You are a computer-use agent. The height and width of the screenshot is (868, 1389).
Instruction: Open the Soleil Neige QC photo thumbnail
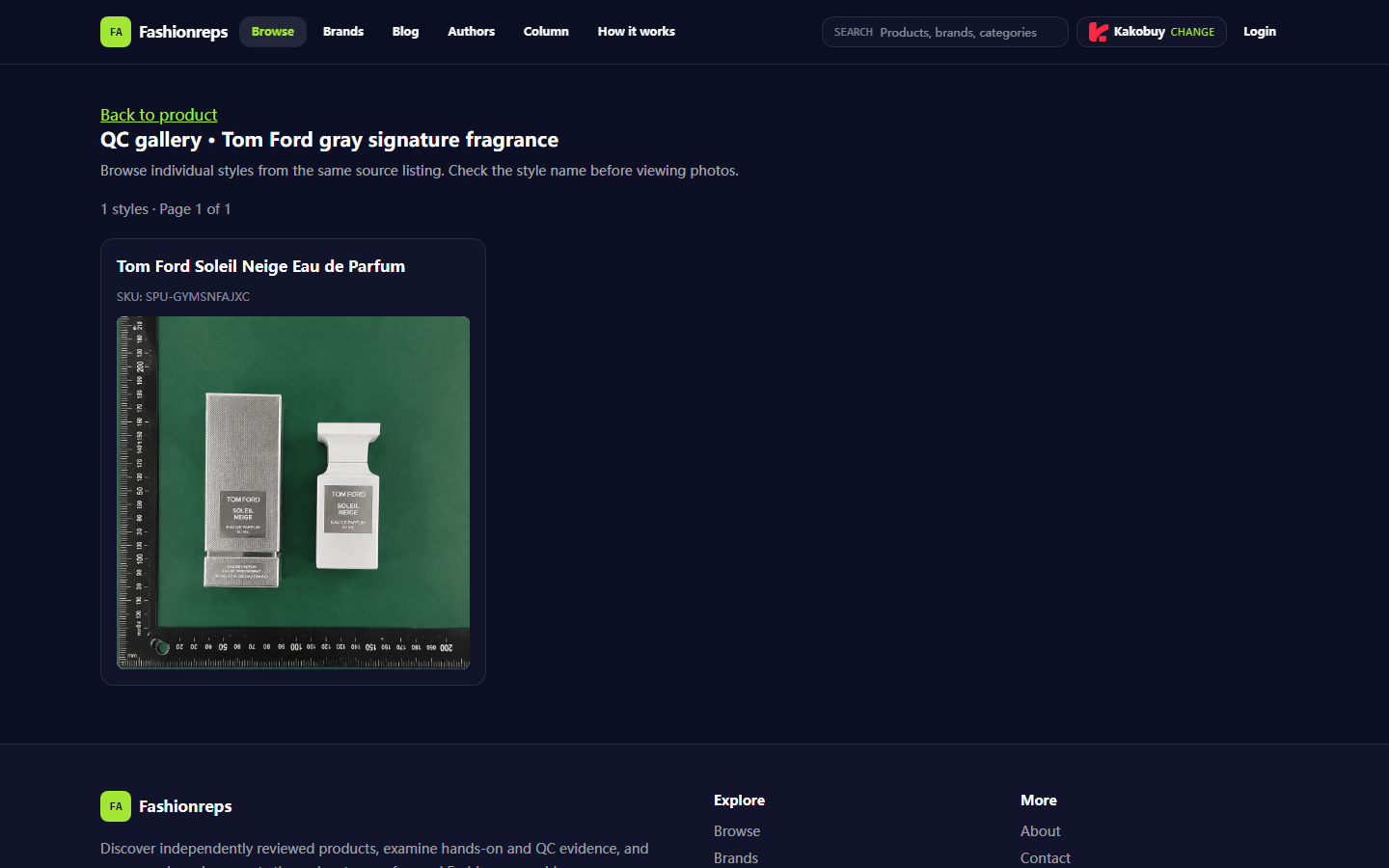pos(293,493)
